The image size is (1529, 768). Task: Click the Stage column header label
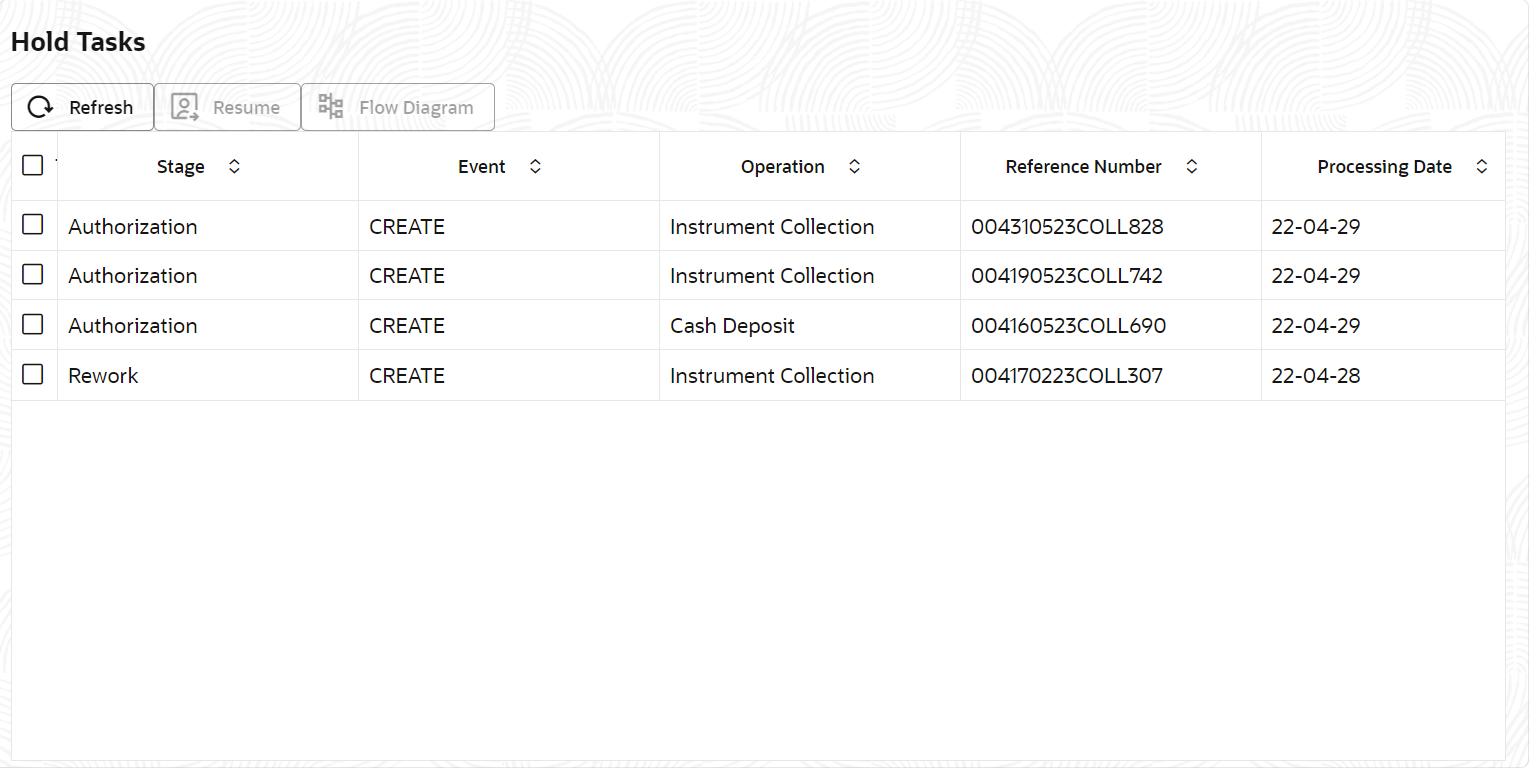[181, 167]
